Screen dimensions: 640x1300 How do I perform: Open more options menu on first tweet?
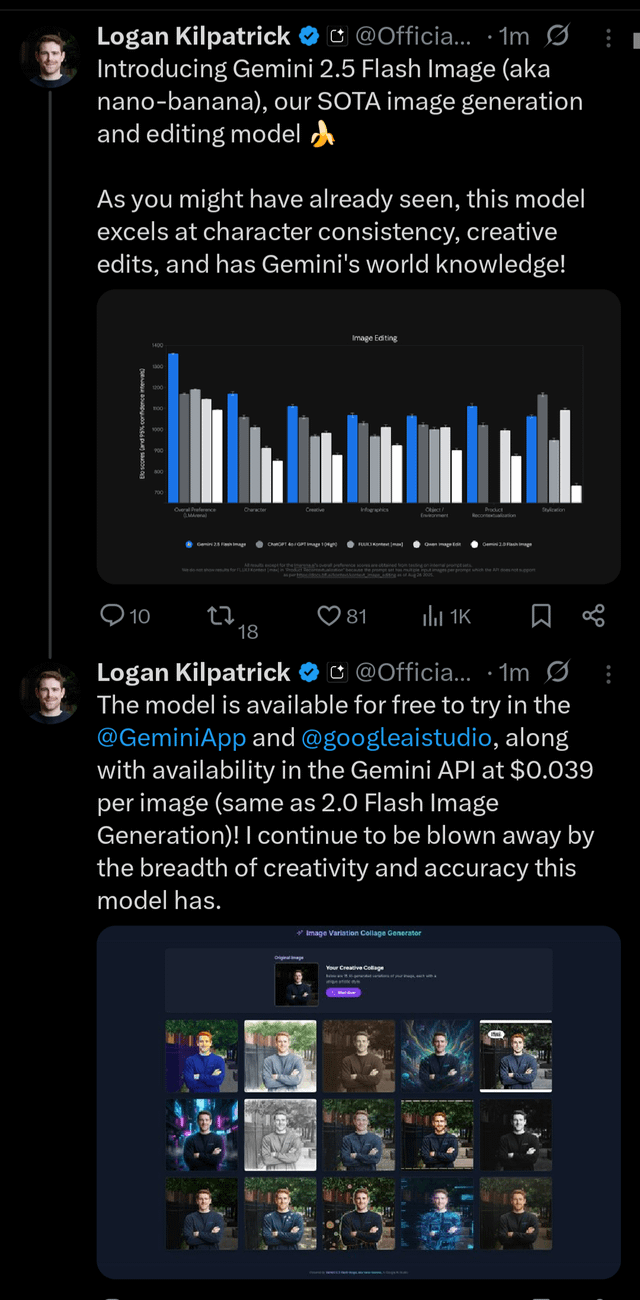610,37
